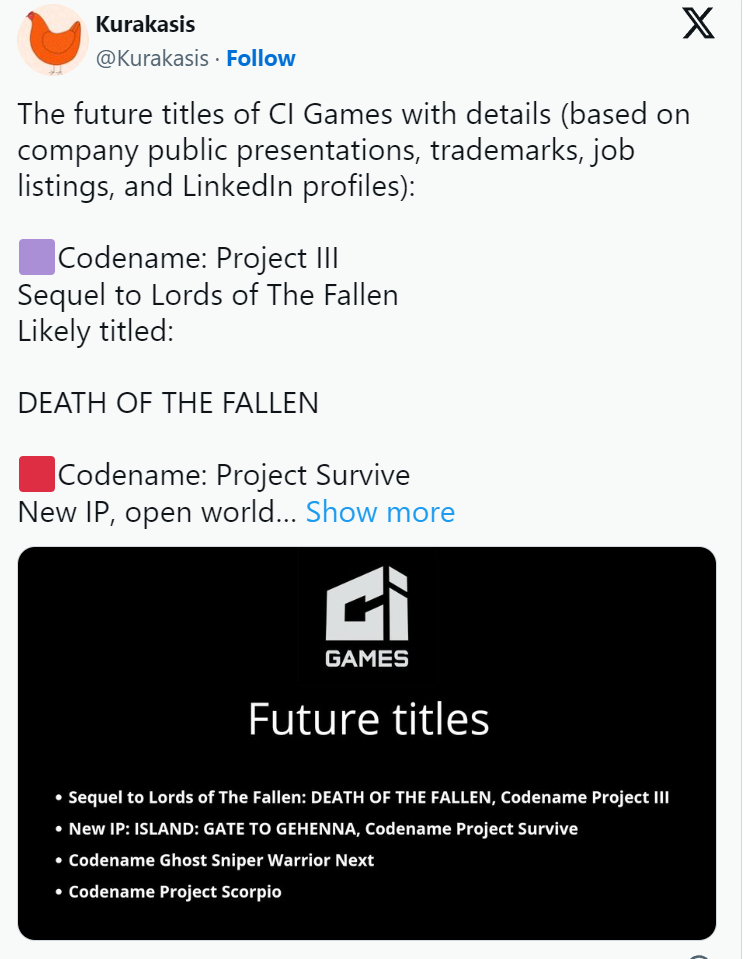Click the red square emoji
This screenshot has width=747, height=959.
click(37, 474)
